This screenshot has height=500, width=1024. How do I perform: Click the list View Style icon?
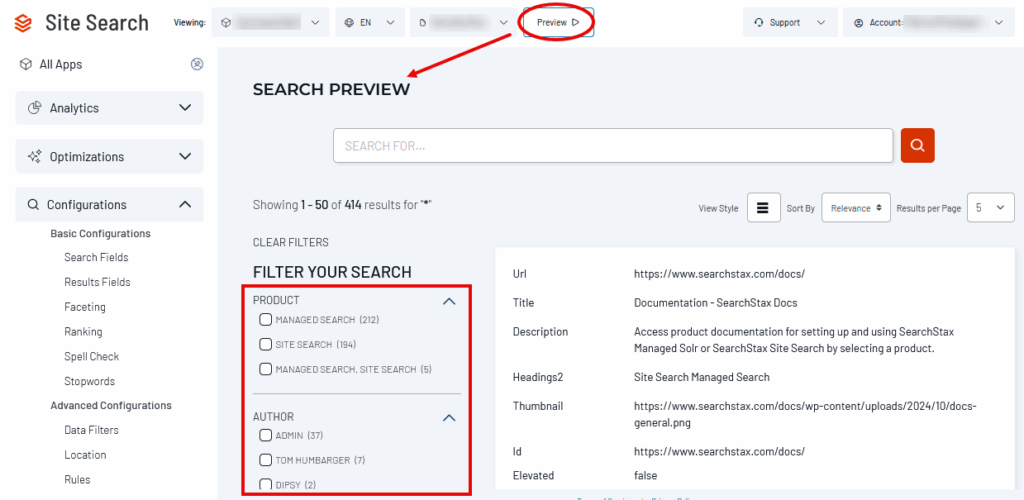[x=763, y=208]
